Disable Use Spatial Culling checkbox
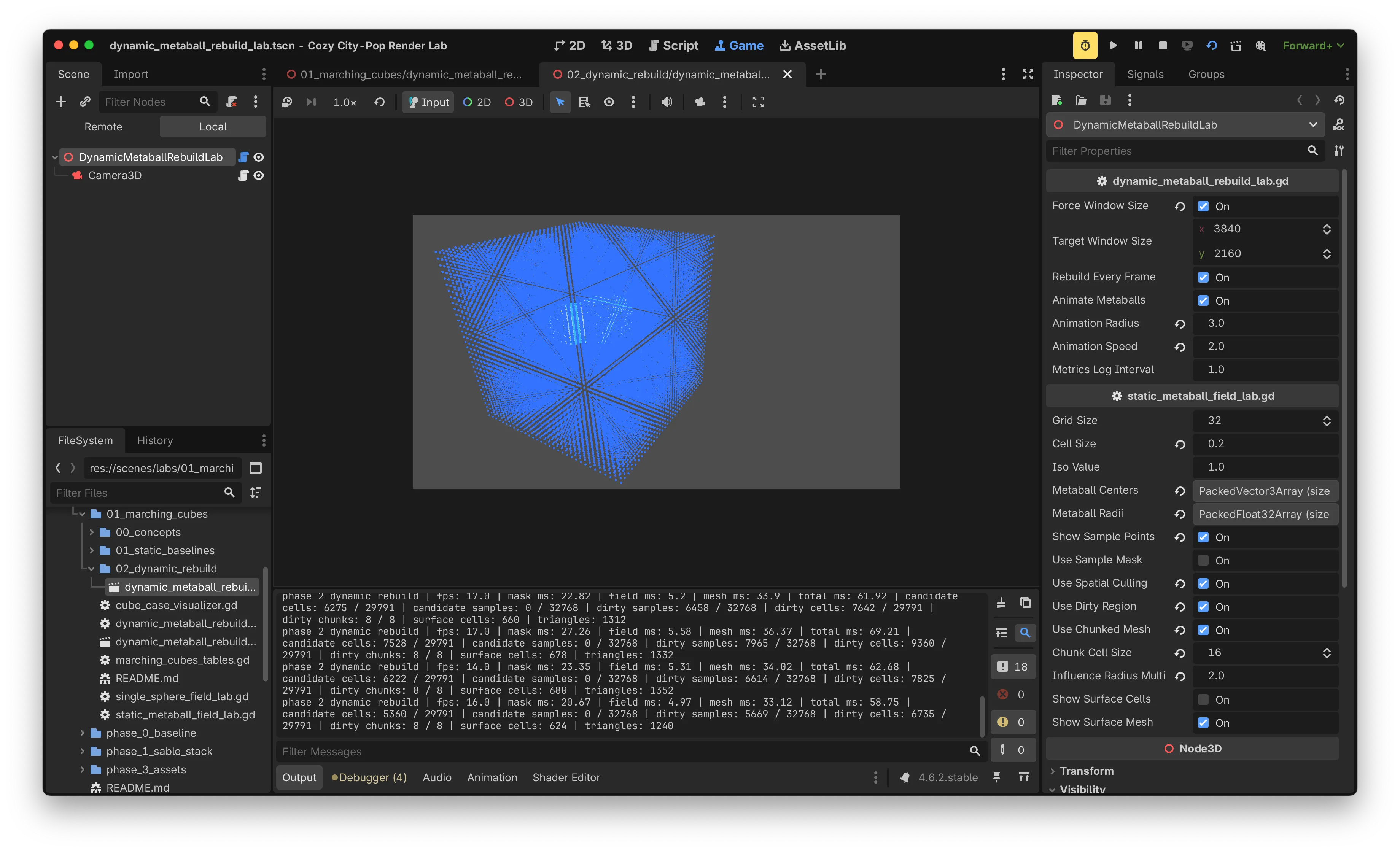 1203,583
